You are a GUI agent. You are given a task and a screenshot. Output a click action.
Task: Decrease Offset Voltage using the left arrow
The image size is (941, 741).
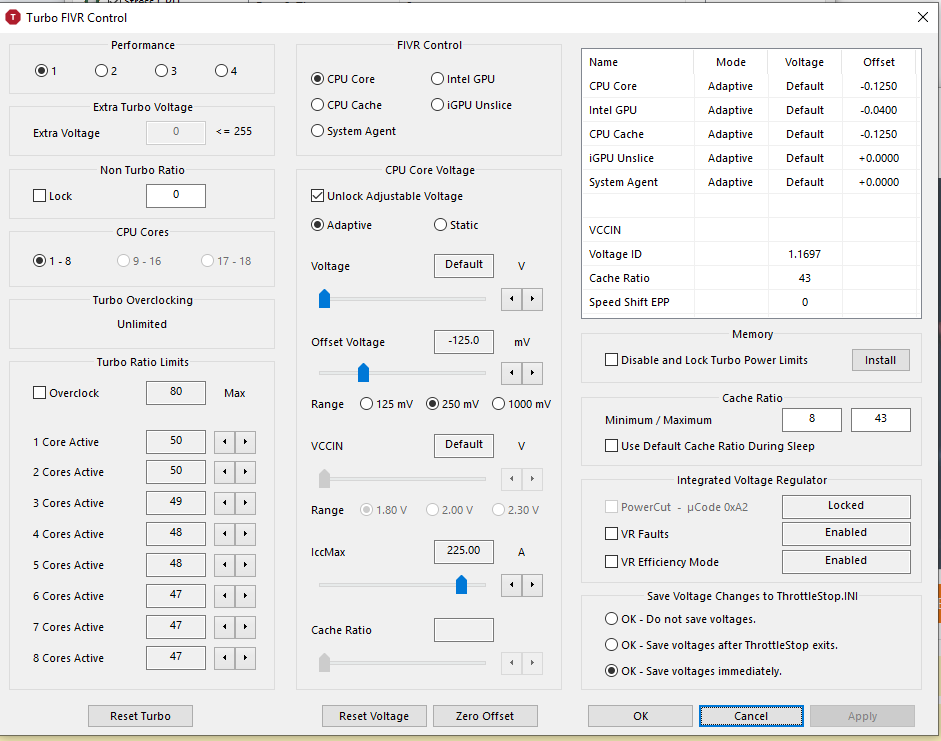[x=511, y=373]
